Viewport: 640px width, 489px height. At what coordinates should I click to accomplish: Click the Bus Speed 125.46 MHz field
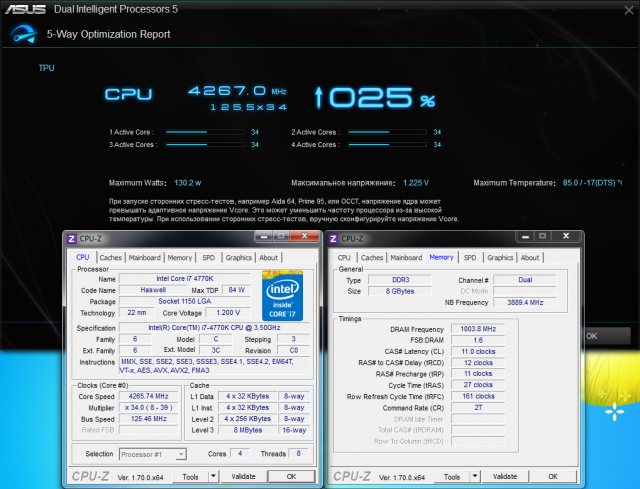point(149,419)
